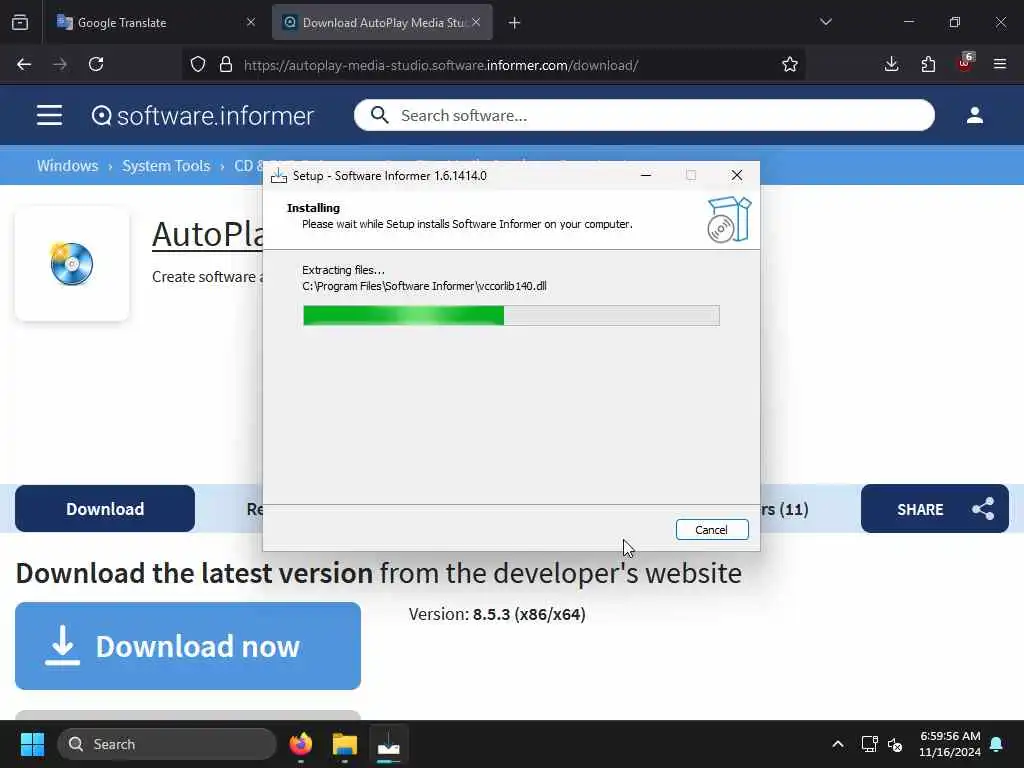Close the Download AutoPlay Media Studio tab
This screenshot has width=1024, height=768.
(476, 22)
